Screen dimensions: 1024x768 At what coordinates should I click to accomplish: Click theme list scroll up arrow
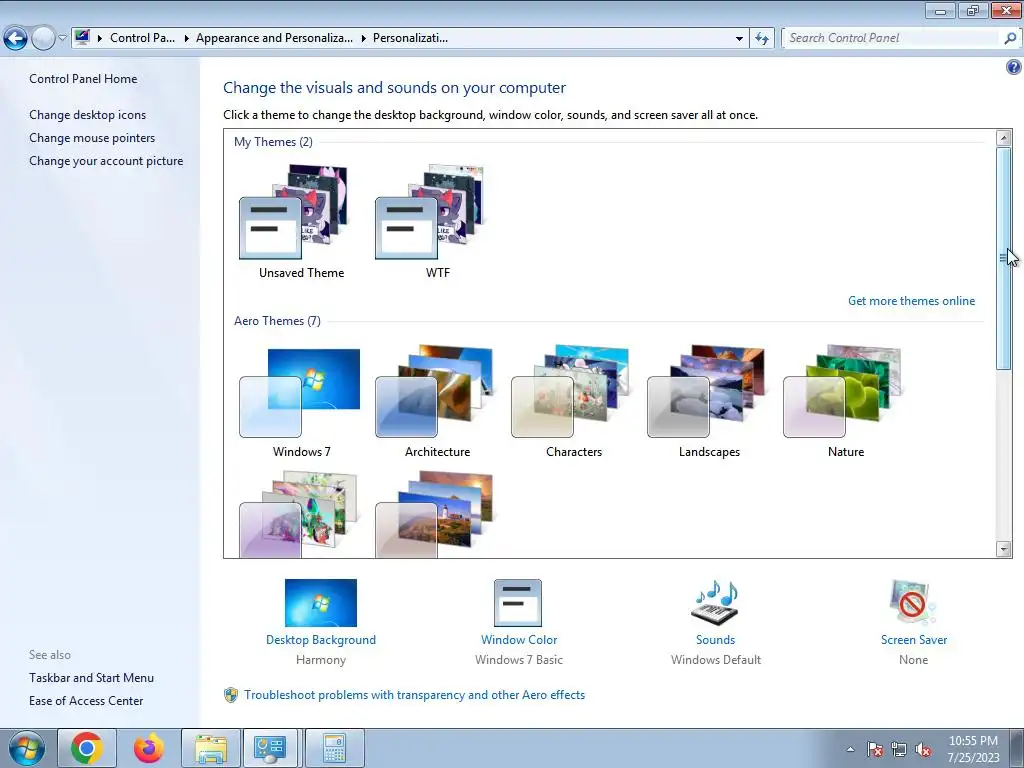tap(1004, 138)
